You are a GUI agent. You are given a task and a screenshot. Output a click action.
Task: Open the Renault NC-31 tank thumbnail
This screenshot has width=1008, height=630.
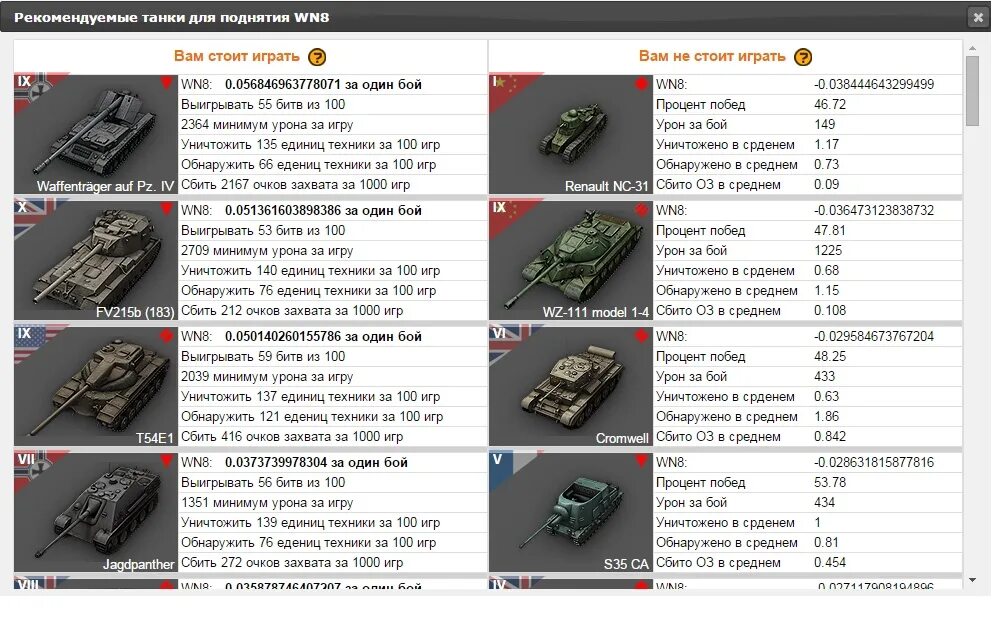pos(571,134)
